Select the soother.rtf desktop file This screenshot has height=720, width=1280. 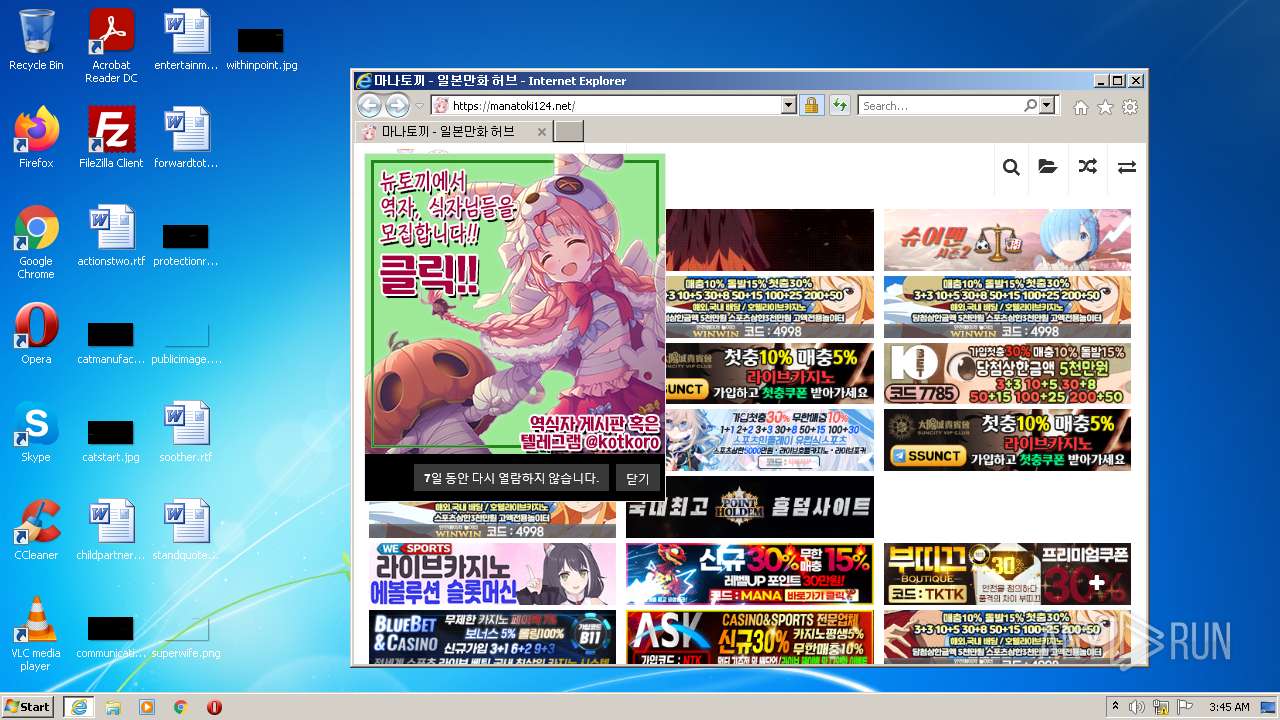pyautogui.click(x=186, y=431)
